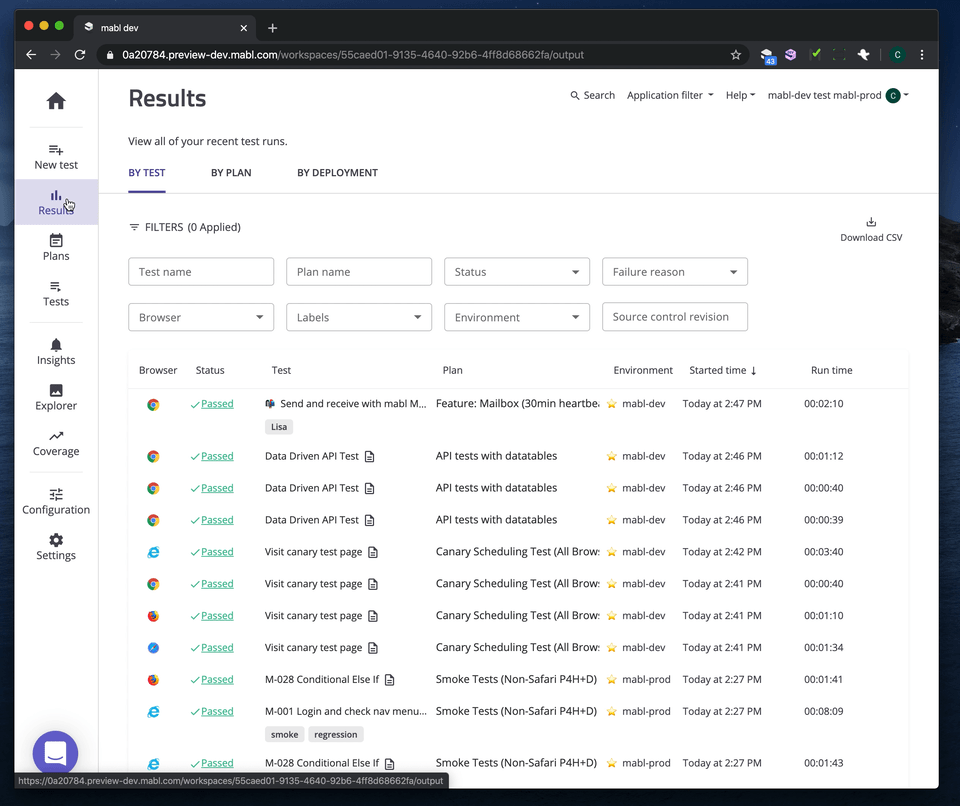Click the Plan column header

click(452, 371)
